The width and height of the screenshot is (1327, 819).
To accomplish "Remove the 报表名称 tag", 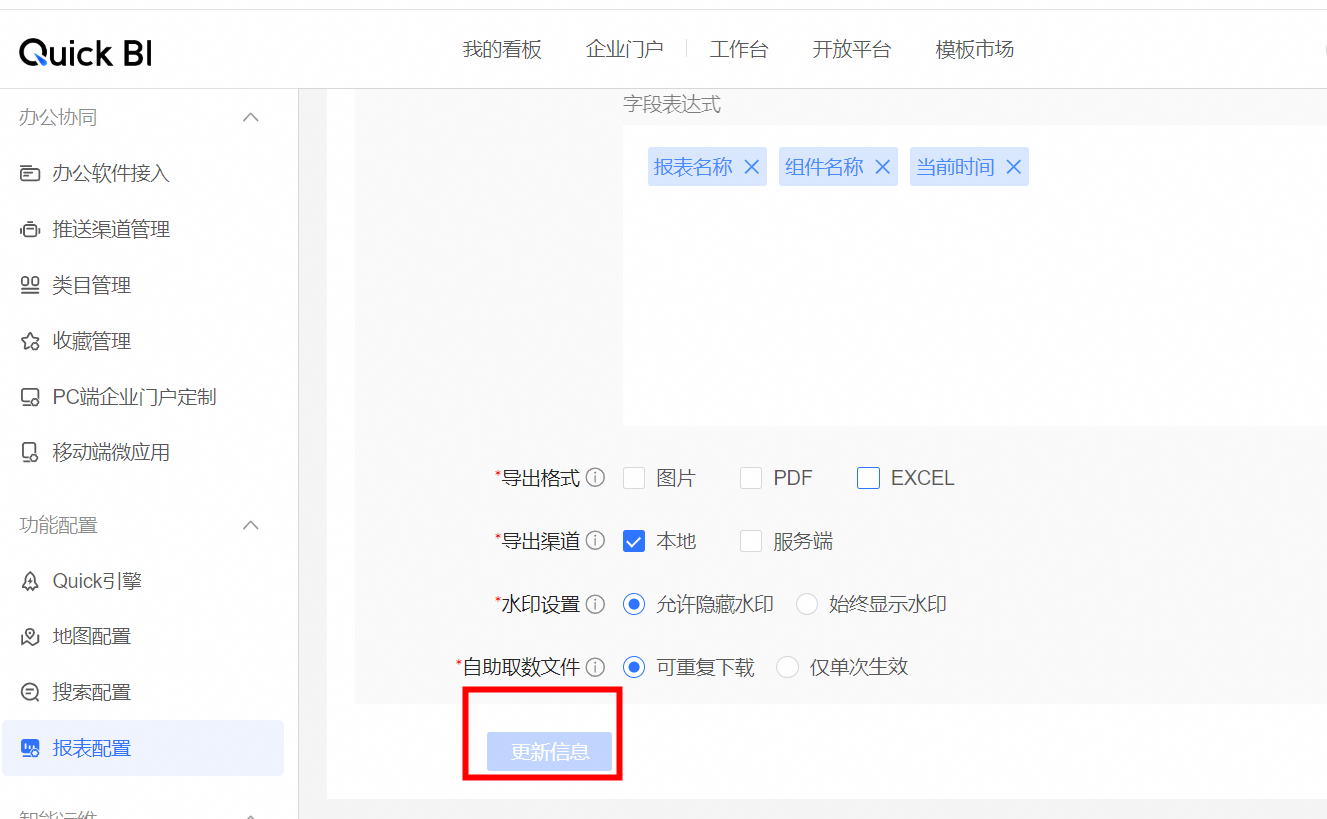I will [x=751, y=167].
